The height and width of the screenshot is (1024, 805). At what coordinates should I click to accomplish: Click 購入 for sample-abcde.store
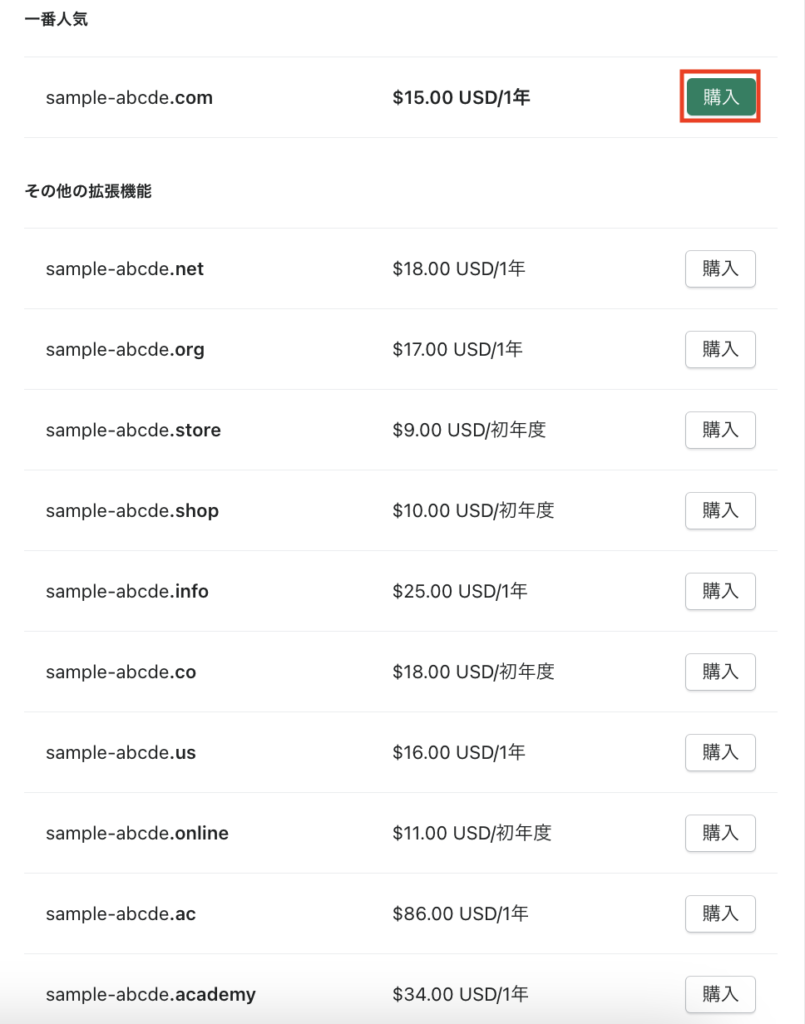(720, 430)
